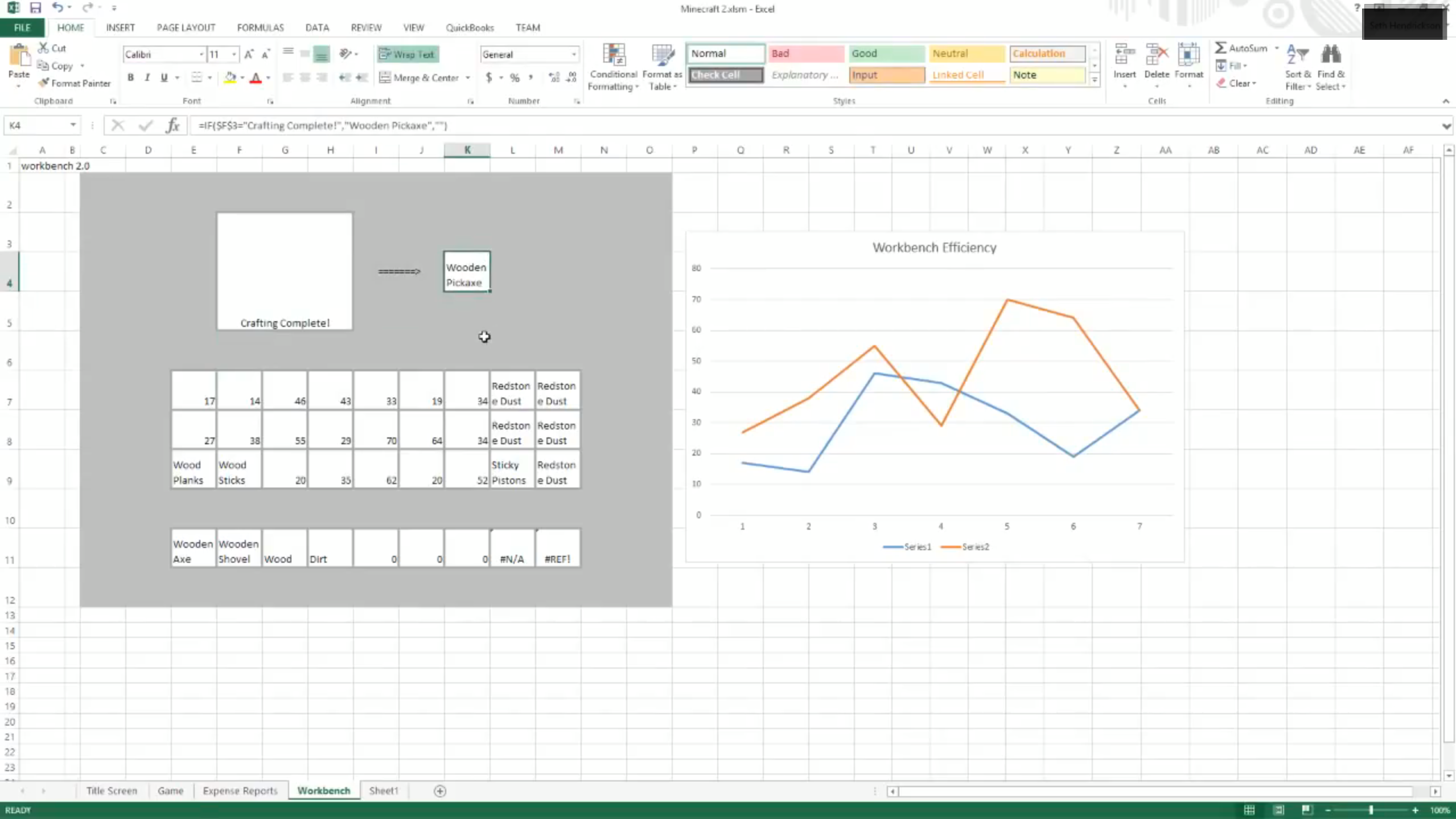Click the new sheet plus icon
The height and width of the screenshot is (819, 1456).
point(439,791)
